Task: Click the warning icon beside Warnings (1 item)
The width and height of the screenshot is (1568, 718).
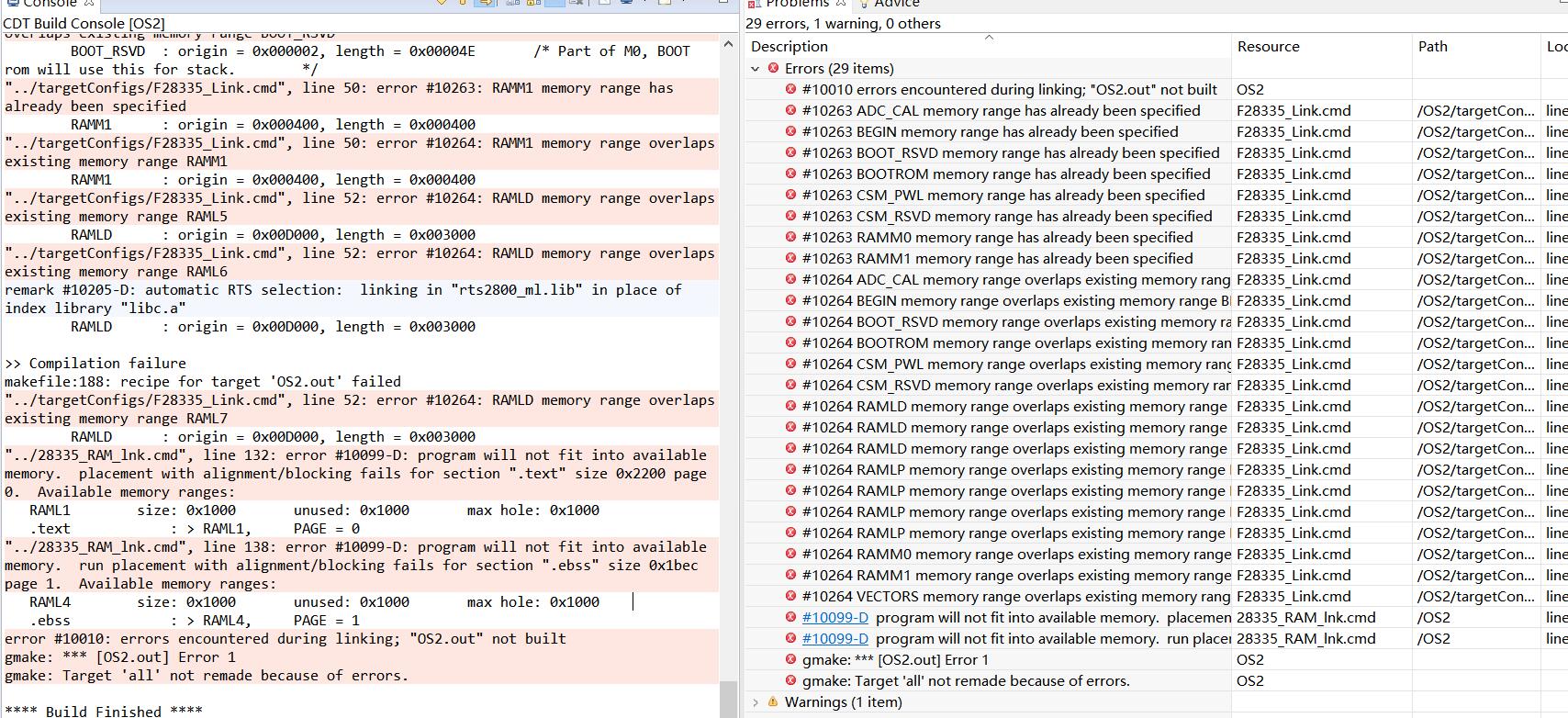Action: [773, 702]
